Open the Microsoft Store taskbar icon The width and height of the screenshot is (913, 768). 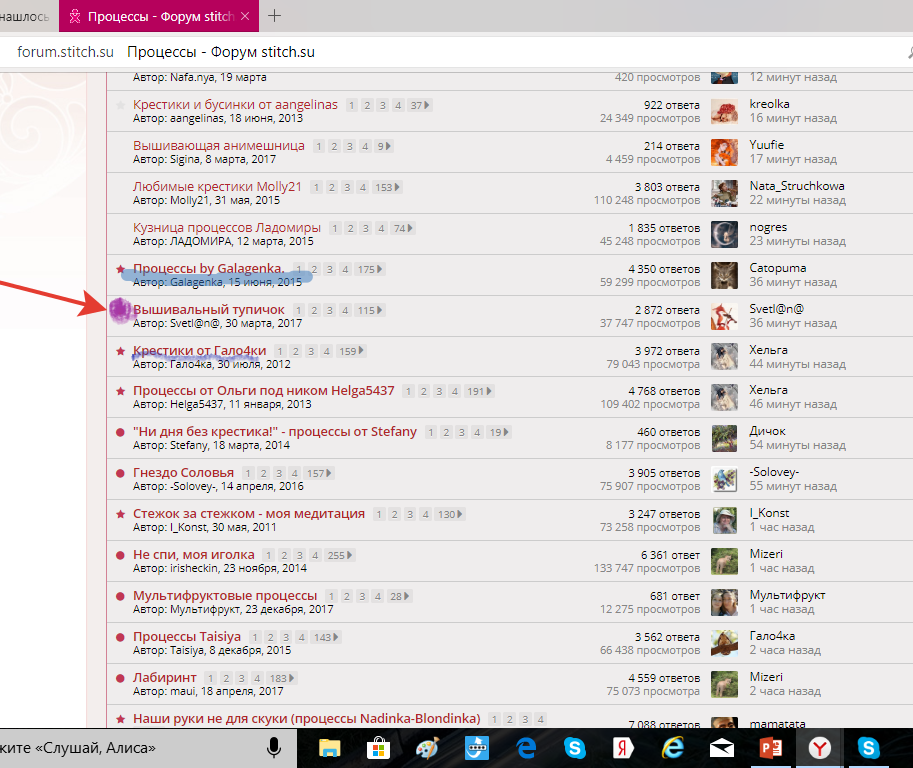(x=378, y=748)
